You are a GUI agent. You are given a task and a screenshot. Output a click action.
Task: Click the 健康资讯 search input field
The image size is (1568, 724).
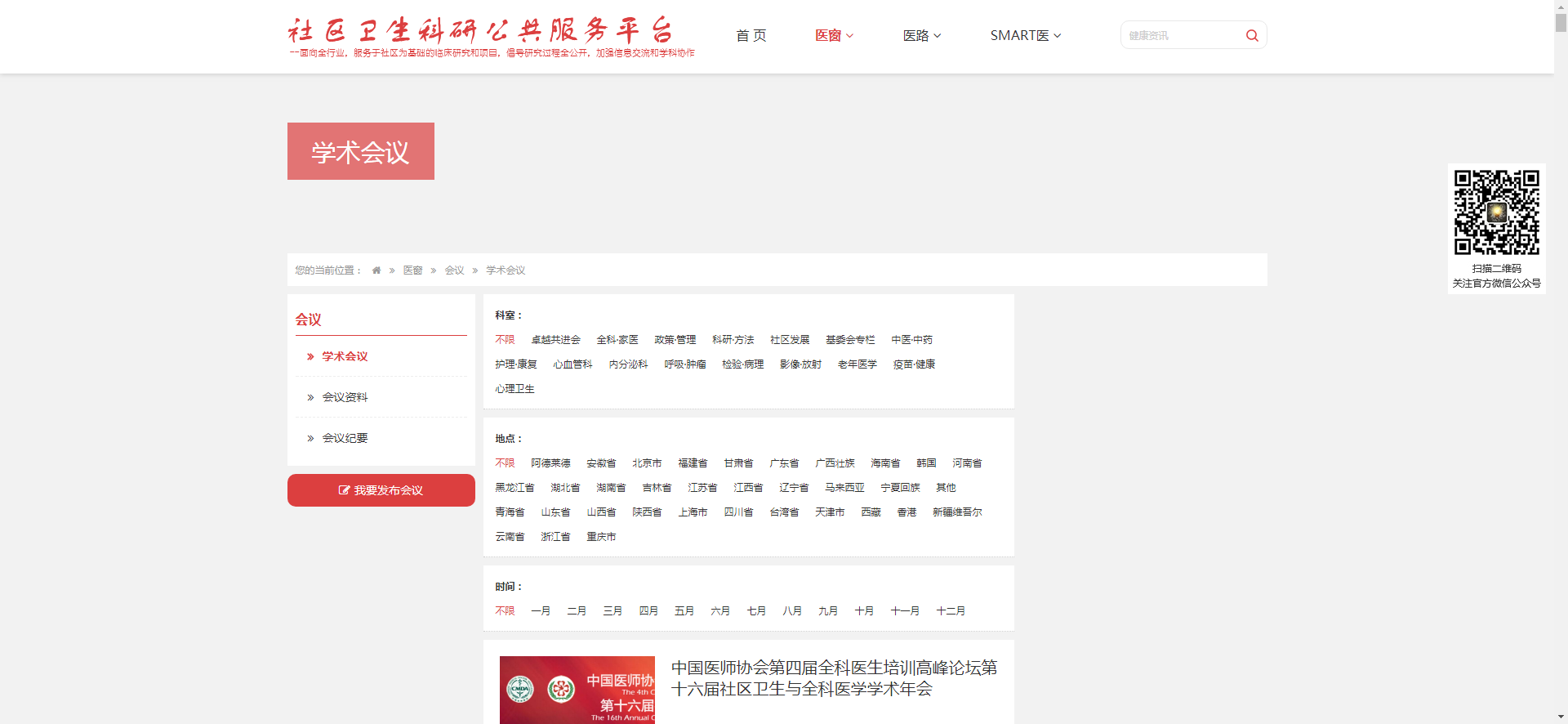pyautogui.click(x=1180, y=35)
